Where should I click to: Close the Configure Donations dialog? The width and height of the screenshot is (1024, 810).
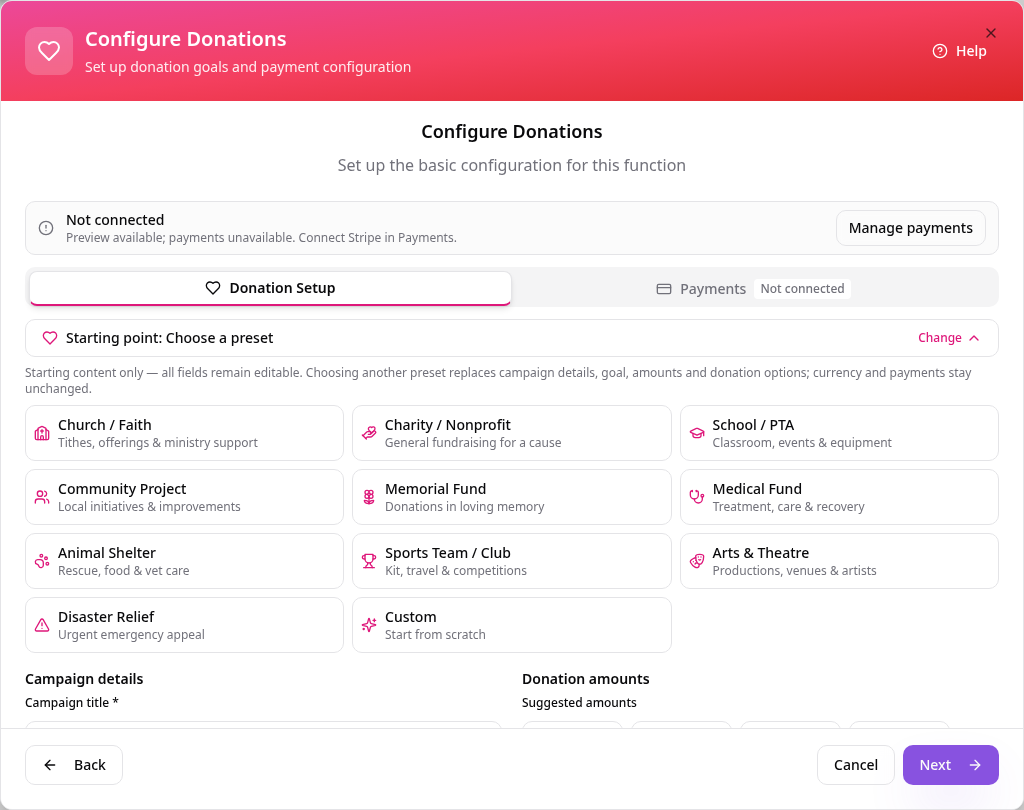coord(991,33)
